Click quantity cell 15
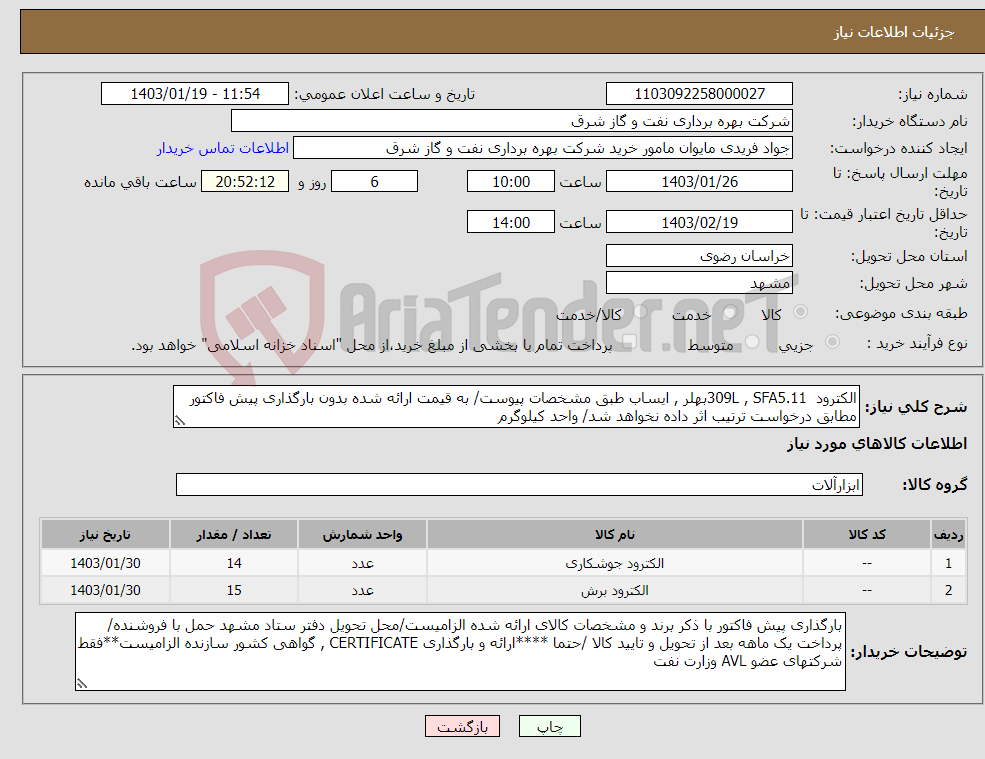The height and width of the screenshot is (759, 985). (234, 591)
